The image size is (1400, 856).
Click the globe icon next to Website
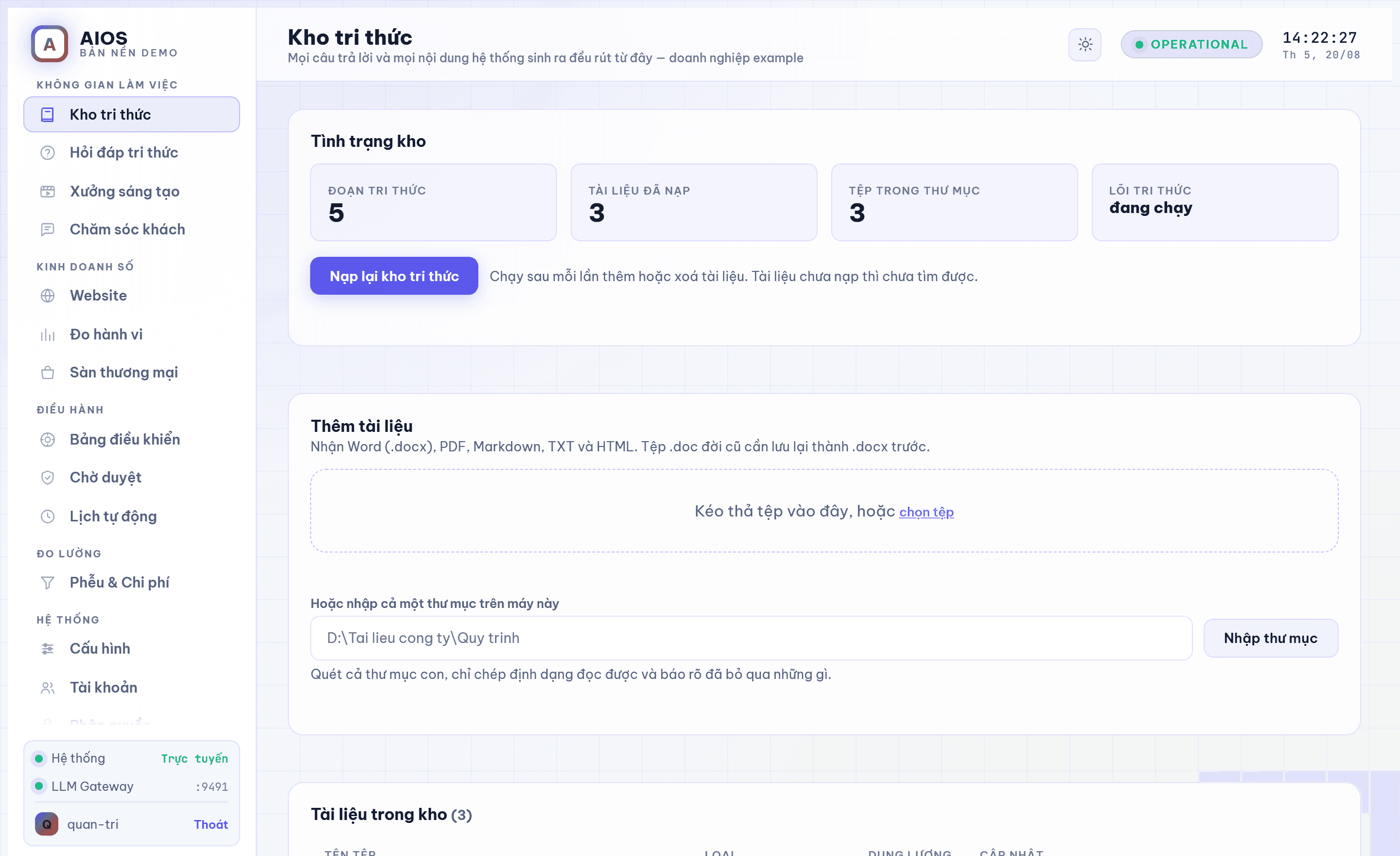pyautogui.click(x=48, y=296)
